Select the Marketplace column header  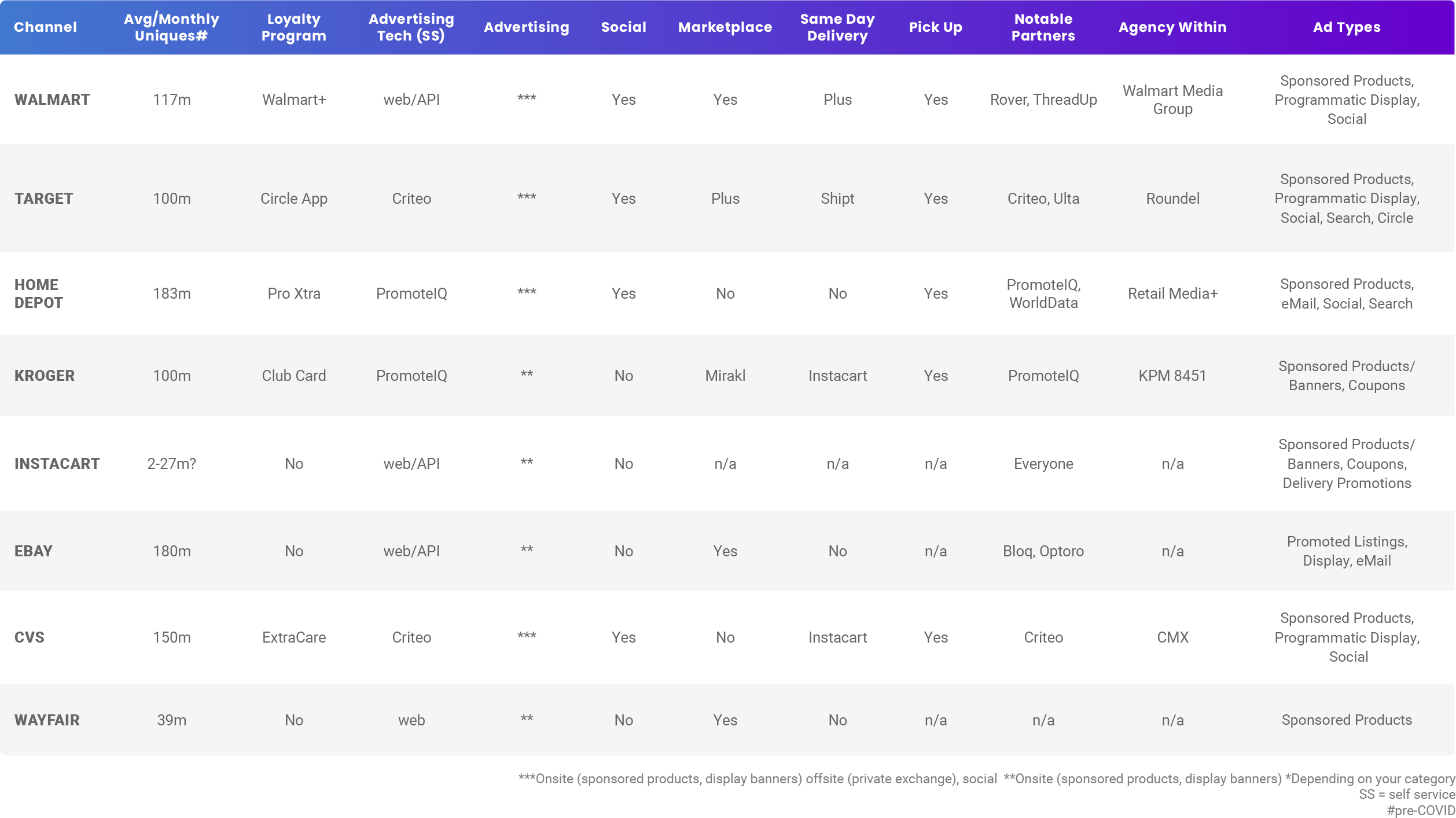(725, 27)
